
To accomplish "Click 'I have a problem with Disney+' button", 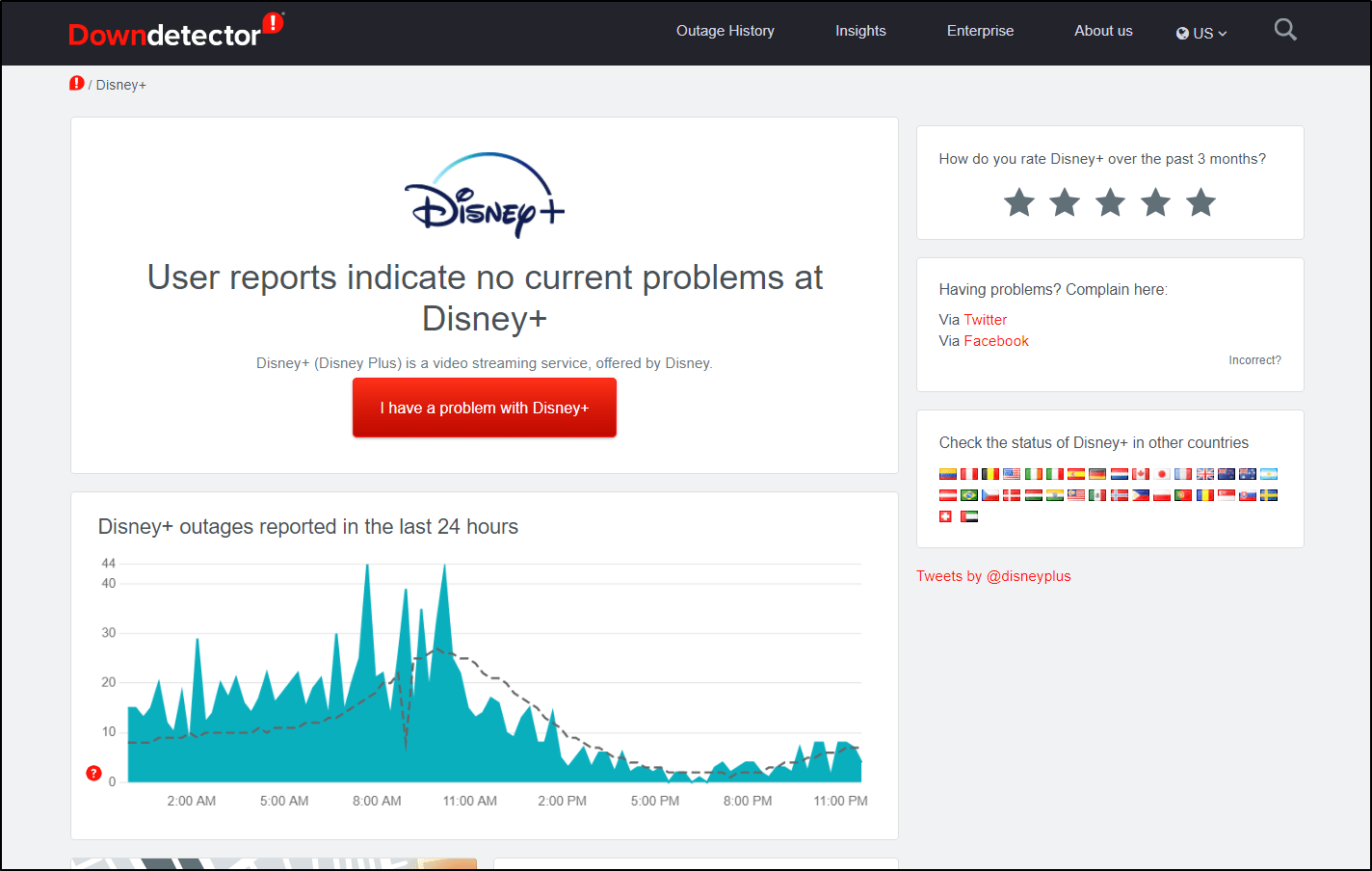I will 485,408.
